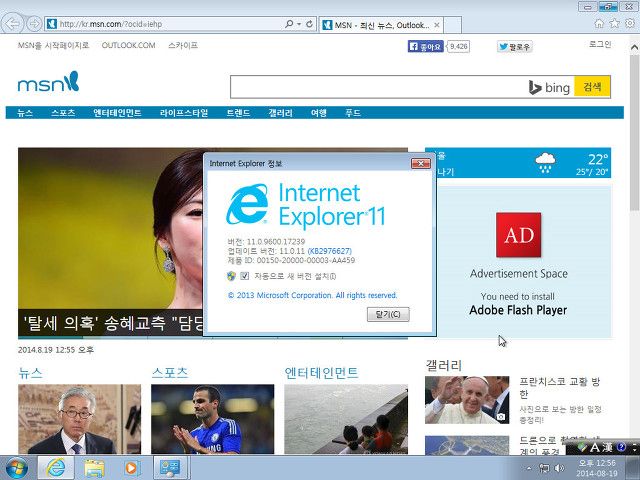Click the network tray icon
This screenshot has width=640, height=480.
tap(544, 468)
